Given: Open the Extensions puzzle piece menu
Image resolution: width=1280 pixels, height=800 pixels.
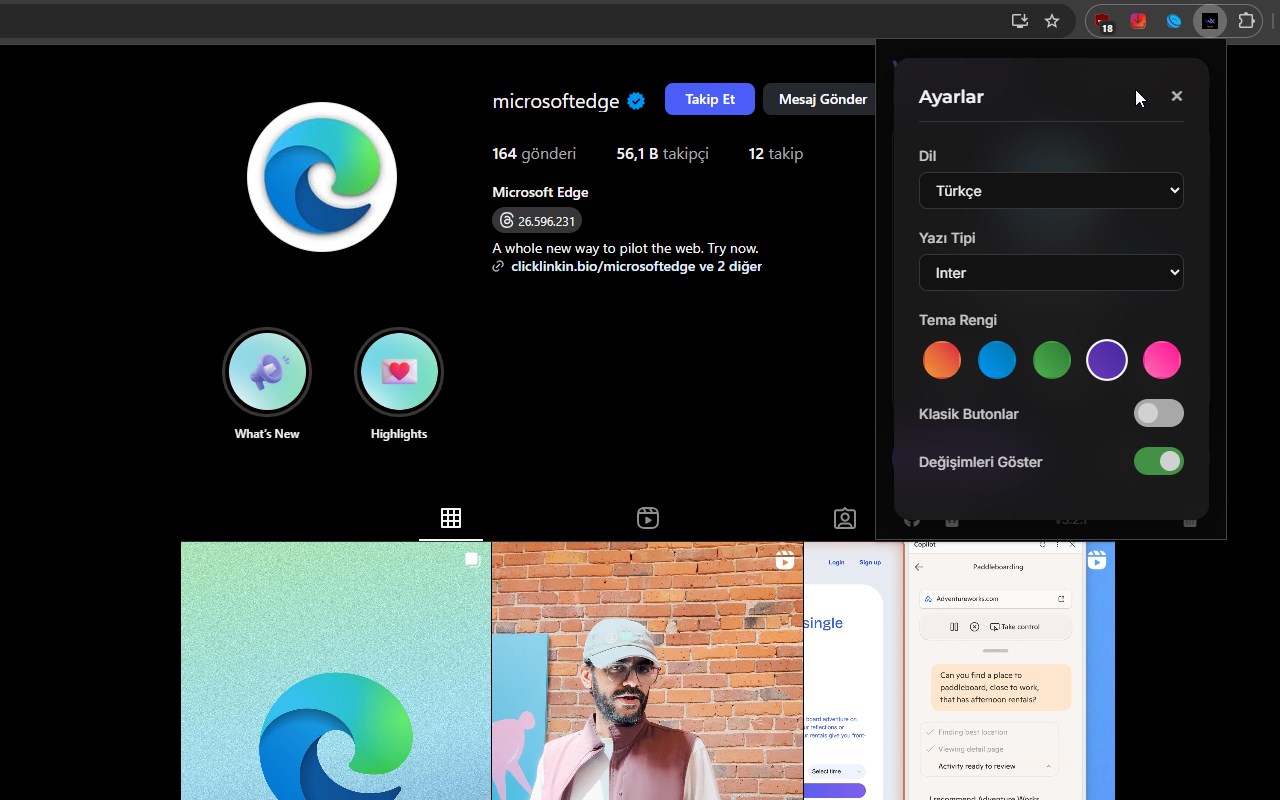Looking at the screenshot, I should tap(1246, 20).
